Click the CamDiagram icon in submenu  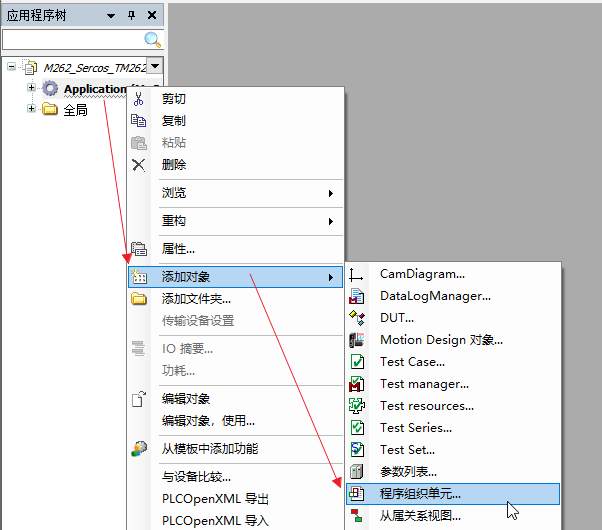[357, 275]
